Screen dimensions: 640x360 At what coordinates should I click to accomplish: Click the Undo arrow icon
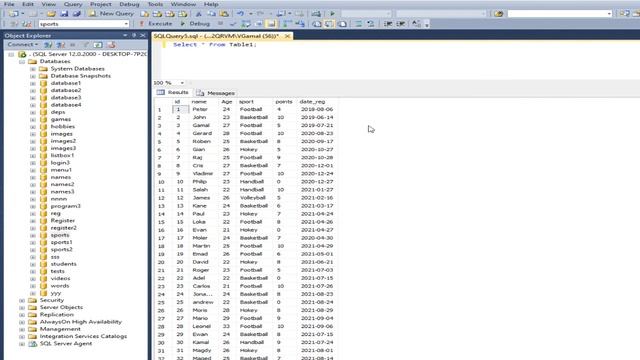240,13
